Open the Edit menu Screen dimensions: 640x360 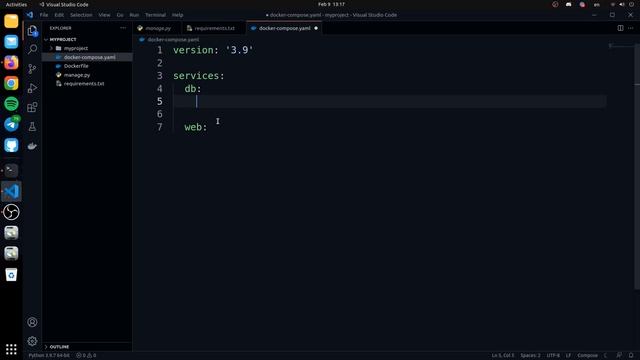tap(59, 15)
